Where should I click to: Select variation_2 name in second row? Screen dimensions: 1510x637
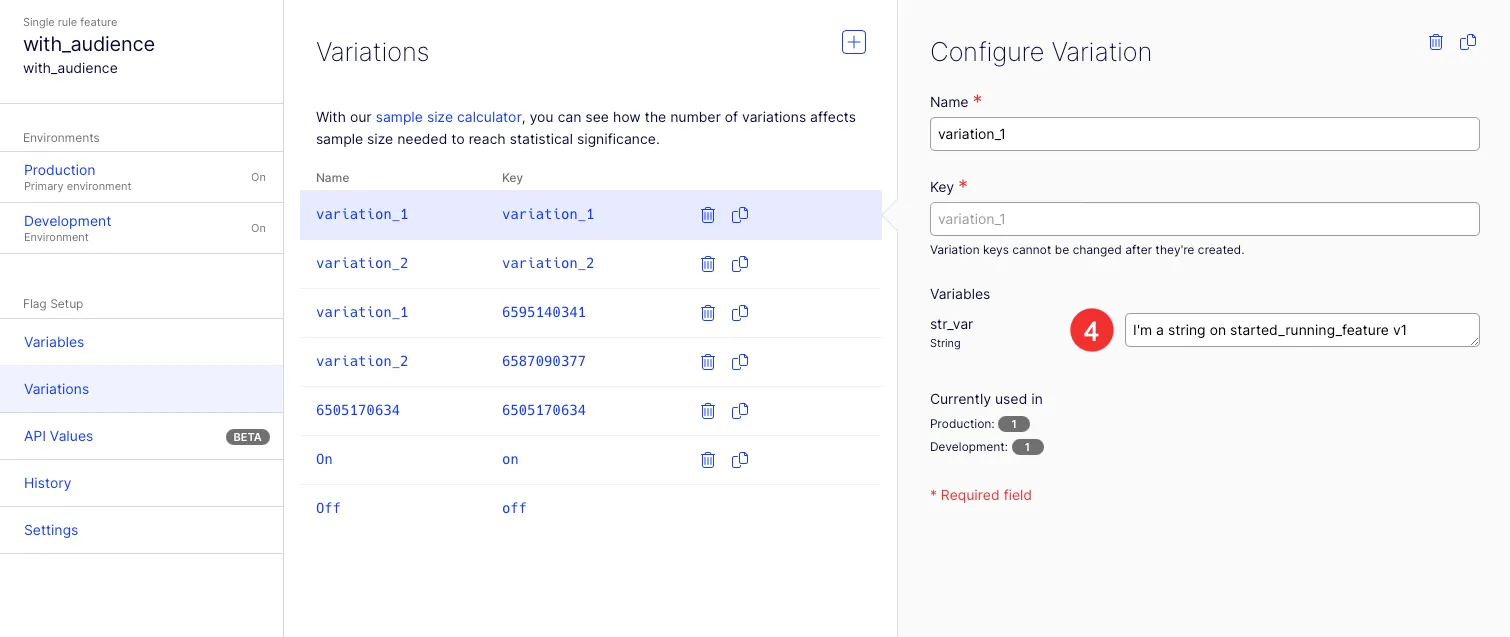(x=362, y=264)
